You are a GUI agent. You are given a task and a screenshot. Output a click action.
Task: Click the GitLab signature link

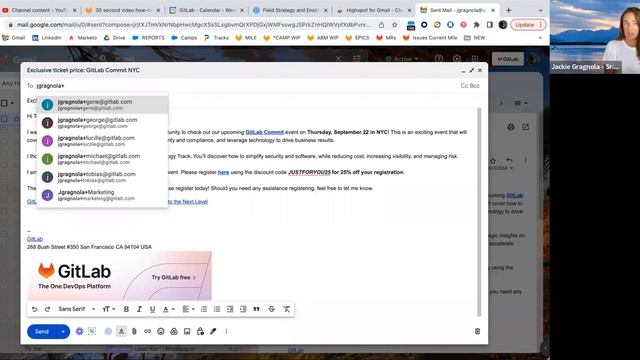[35, 239]
